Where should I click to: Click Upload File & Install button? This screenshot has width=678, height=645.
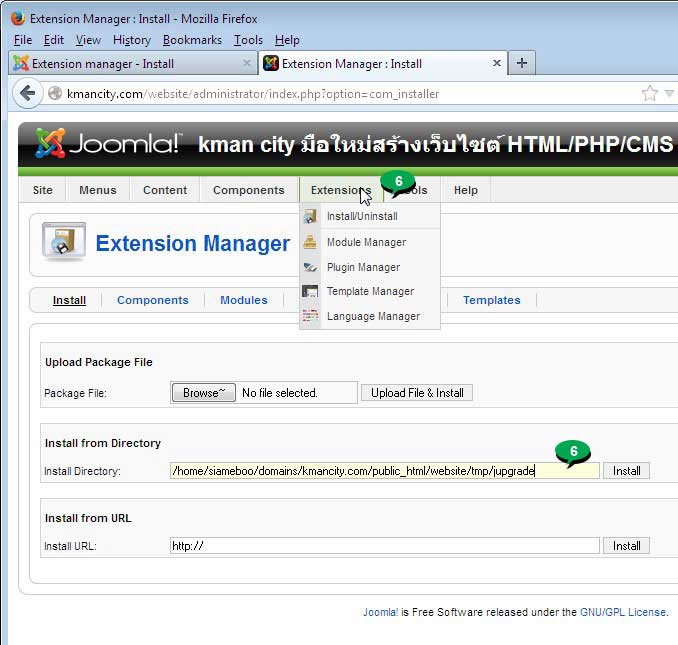417,393
